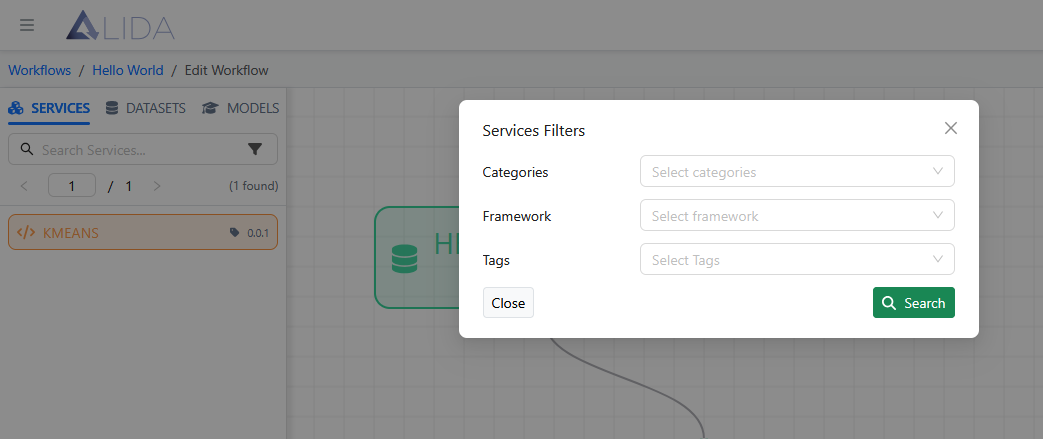
Task: Click the Edit Workflow breadcrumb text
Action: [227, 70]
